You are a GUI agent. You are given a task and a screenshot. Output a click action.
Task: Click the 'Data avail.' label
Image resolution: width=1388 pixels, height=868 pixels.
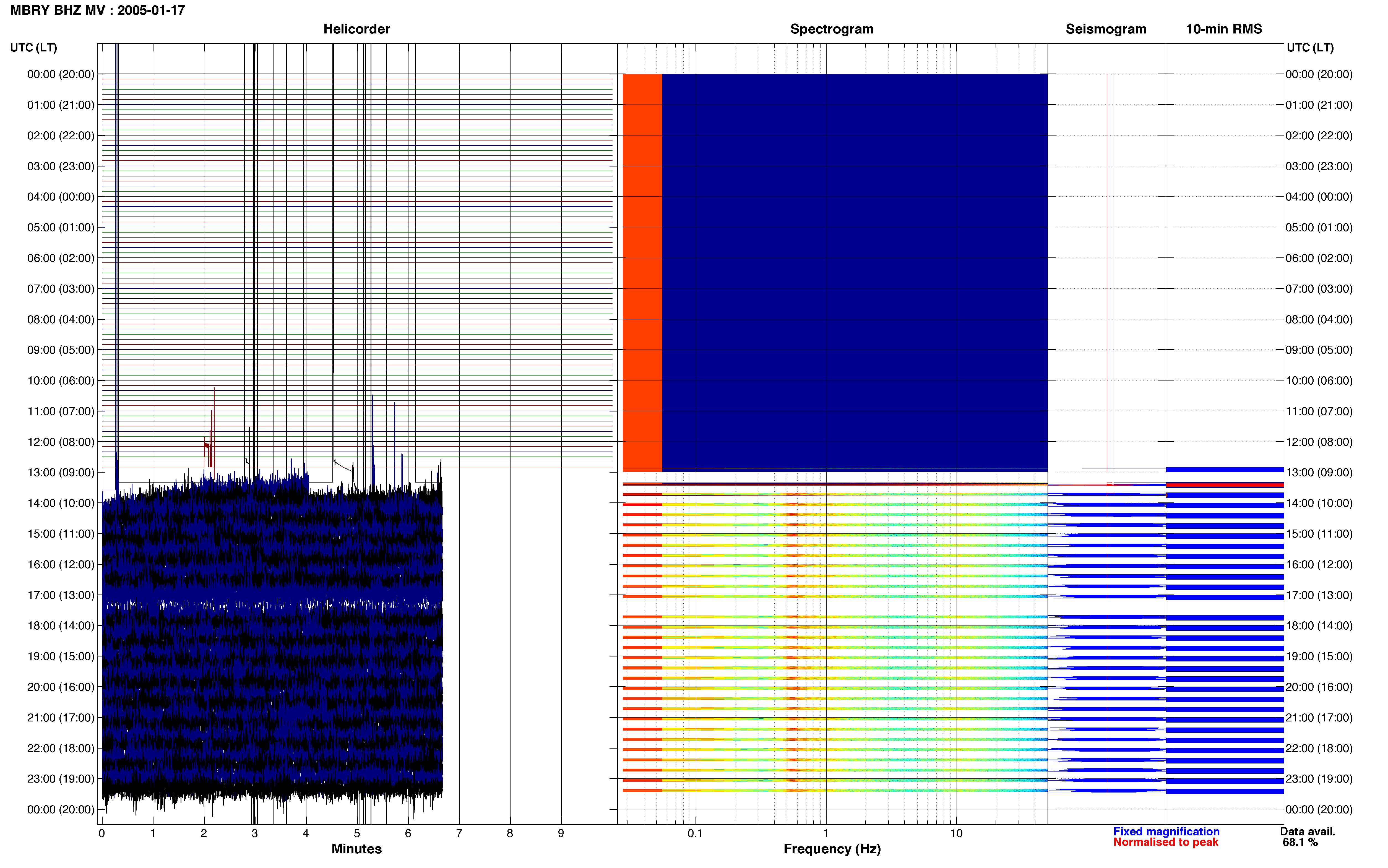1307,831
